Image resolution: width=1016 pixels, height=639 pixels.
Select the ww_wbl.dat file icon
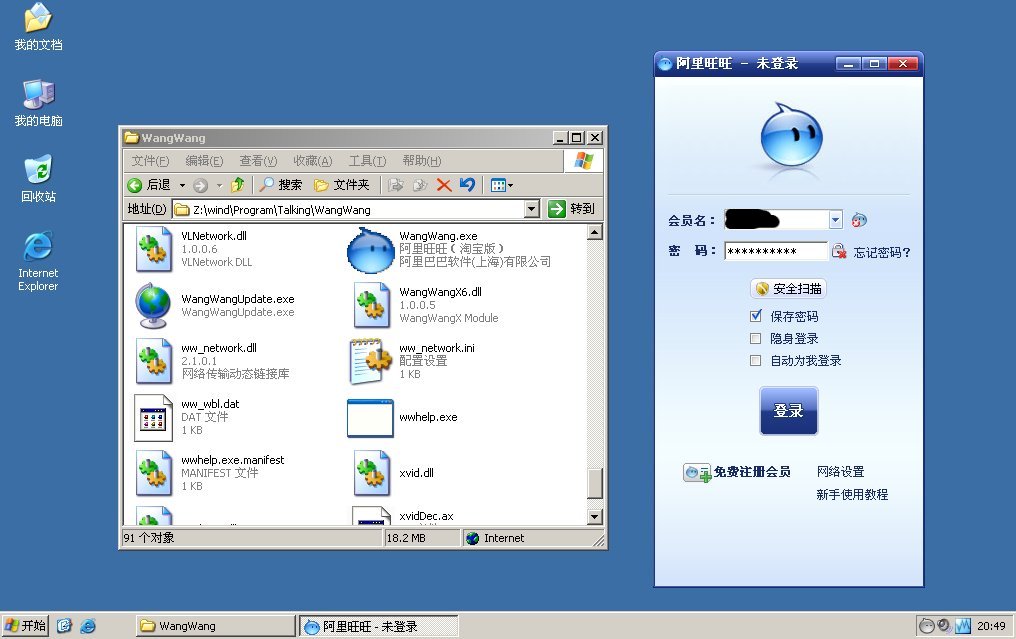(x=154, y=417)
